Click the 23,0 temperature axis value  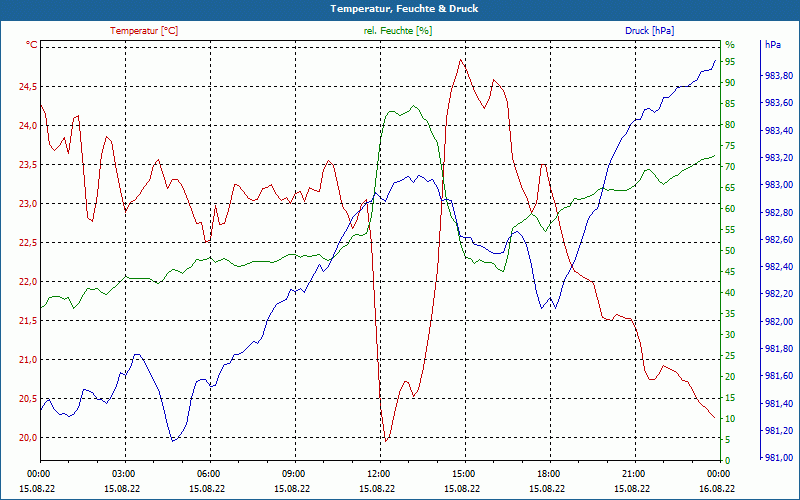coord(28,204)
